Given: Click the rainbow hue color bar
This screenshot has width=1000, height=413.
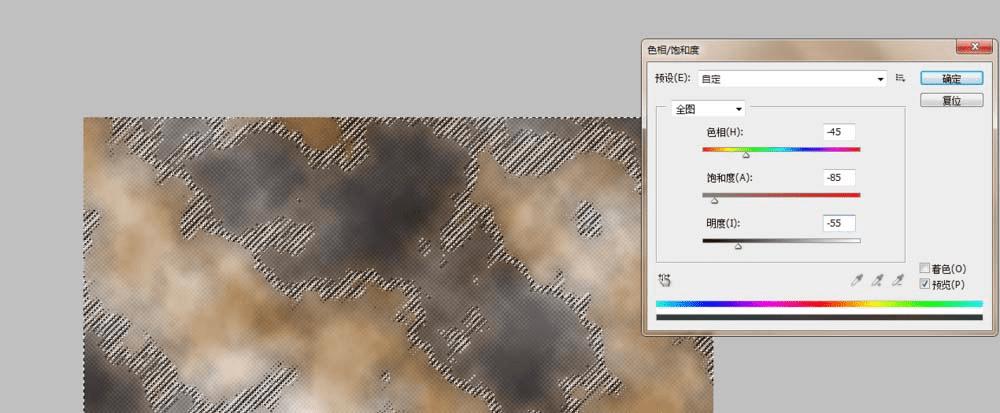Looking at the screenshot, I should (819, 304).
